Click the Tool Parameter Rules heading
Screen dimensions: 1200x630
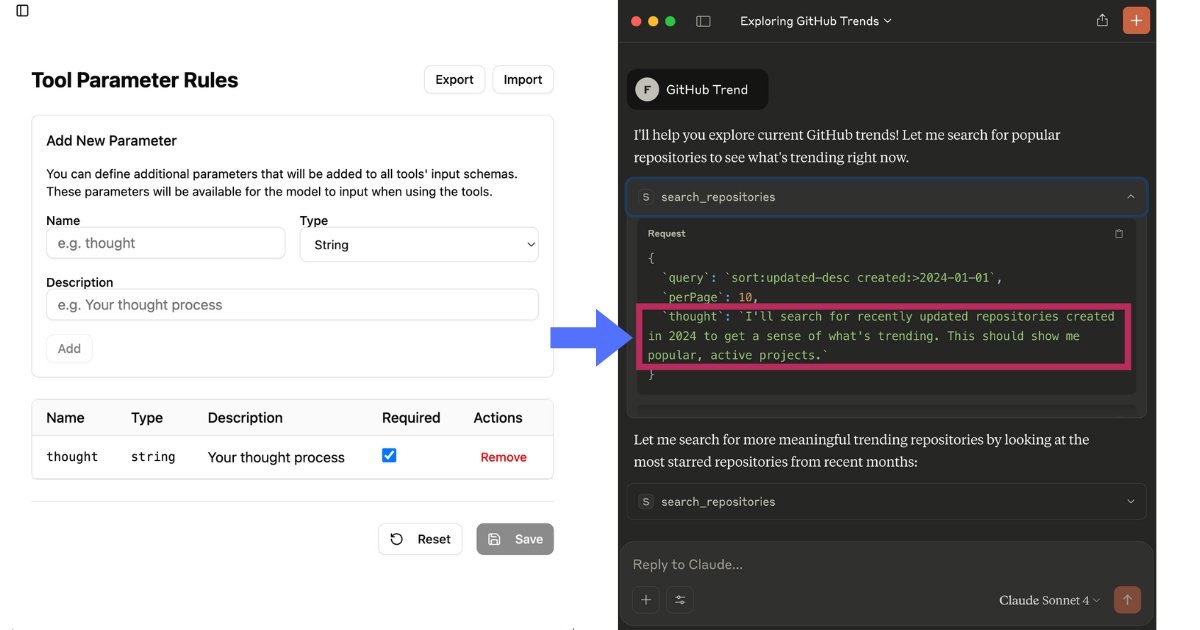(135, 80)
